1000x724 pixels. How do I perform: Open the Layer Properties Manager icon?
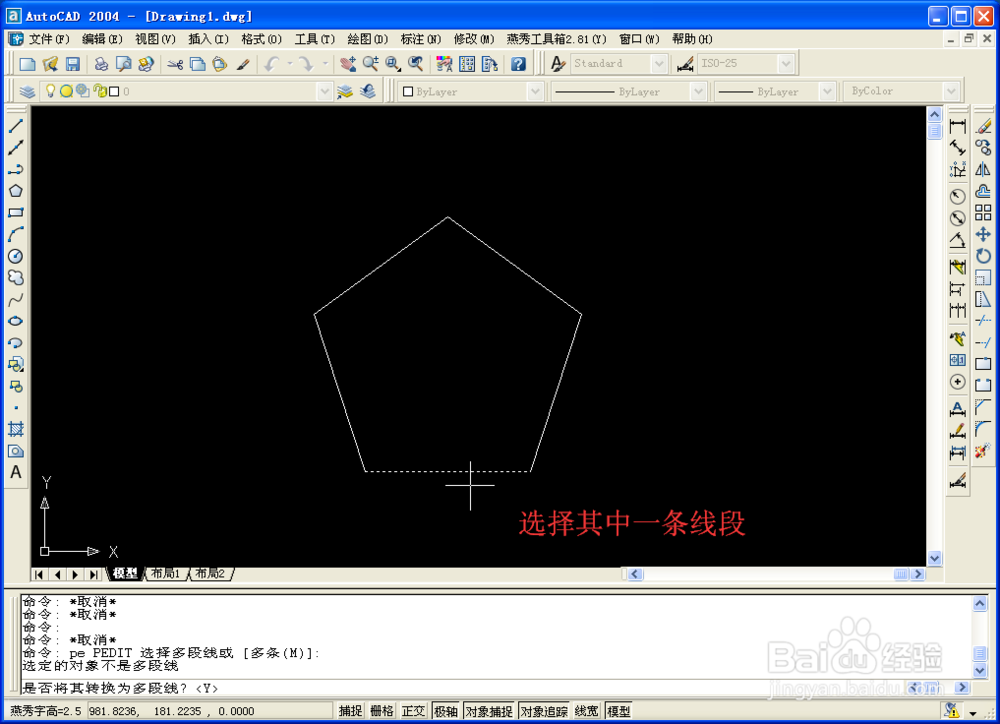[x=27, y=91]
